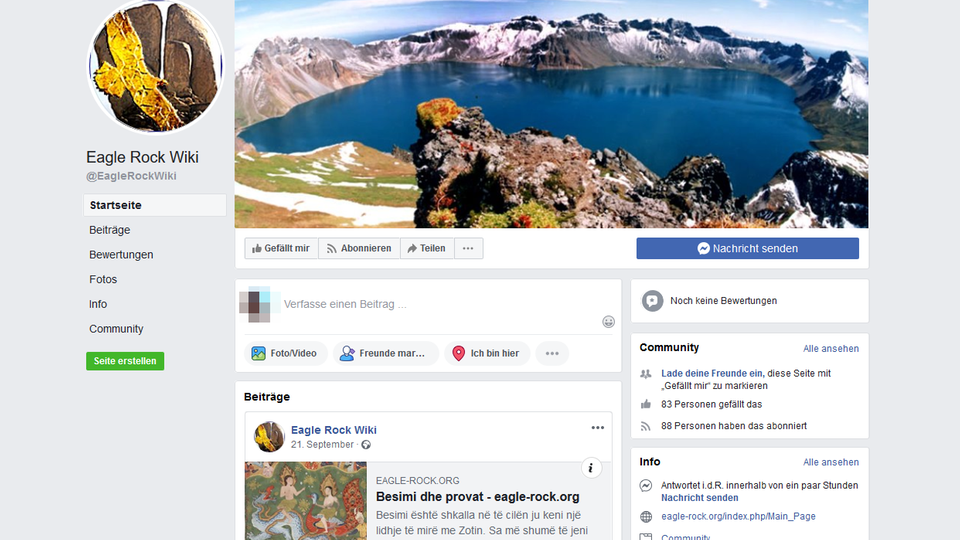Click the Foto/Video button
The width and height of the screenshot is (960, 540).
coord(285,353)
